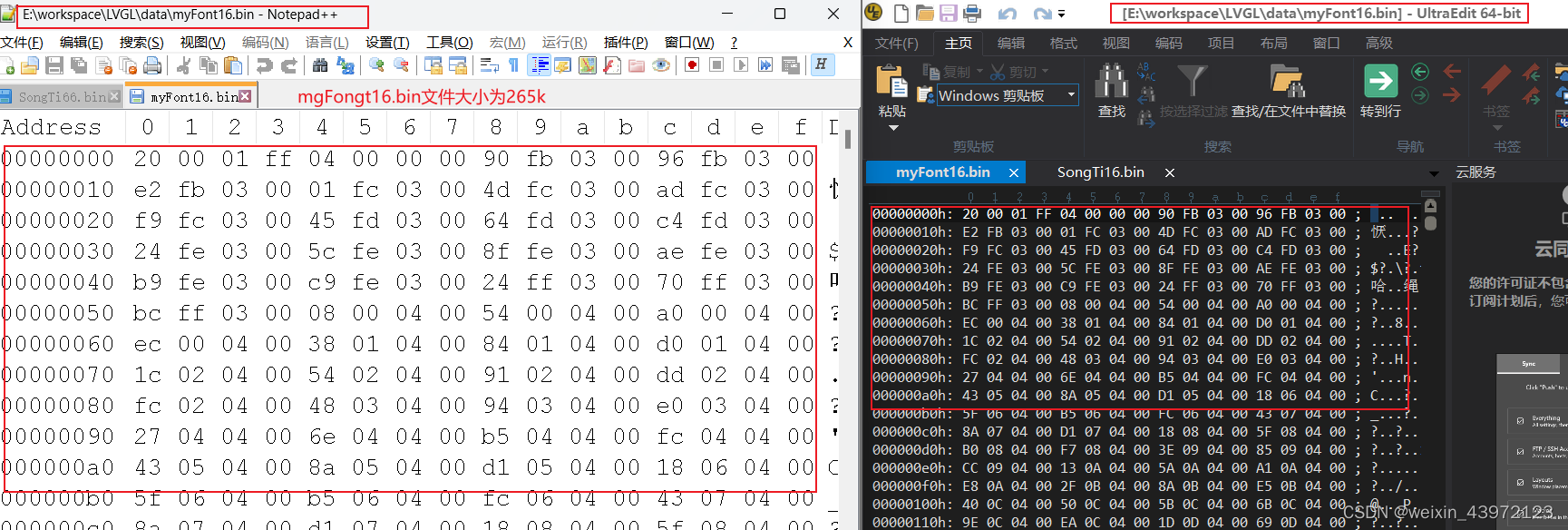Click UltraEdit quick-access Open folder icon
The width and height of the screenshot is (1568, 530).
point(925,13)
